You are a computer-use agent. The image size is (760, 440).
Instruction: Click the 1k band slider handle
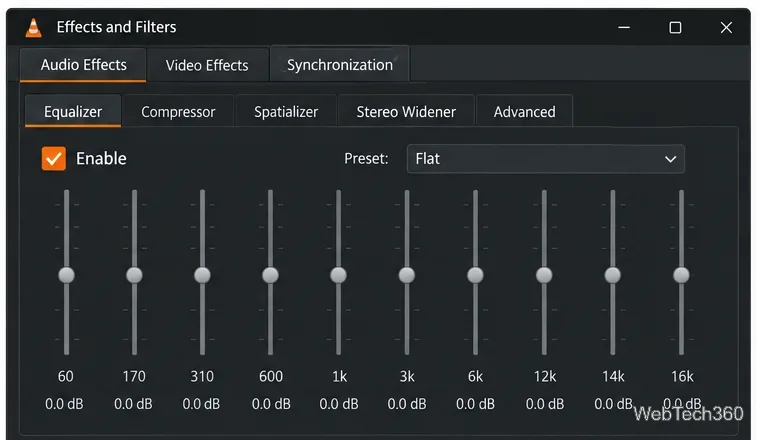pyautogui.click(x=338, y=275)
